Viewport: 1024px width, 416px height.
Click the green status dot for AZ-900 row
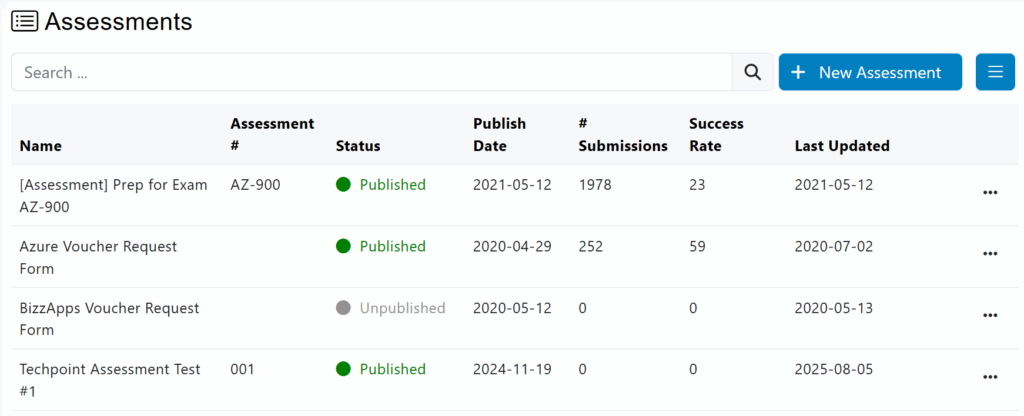pos(343,185)
